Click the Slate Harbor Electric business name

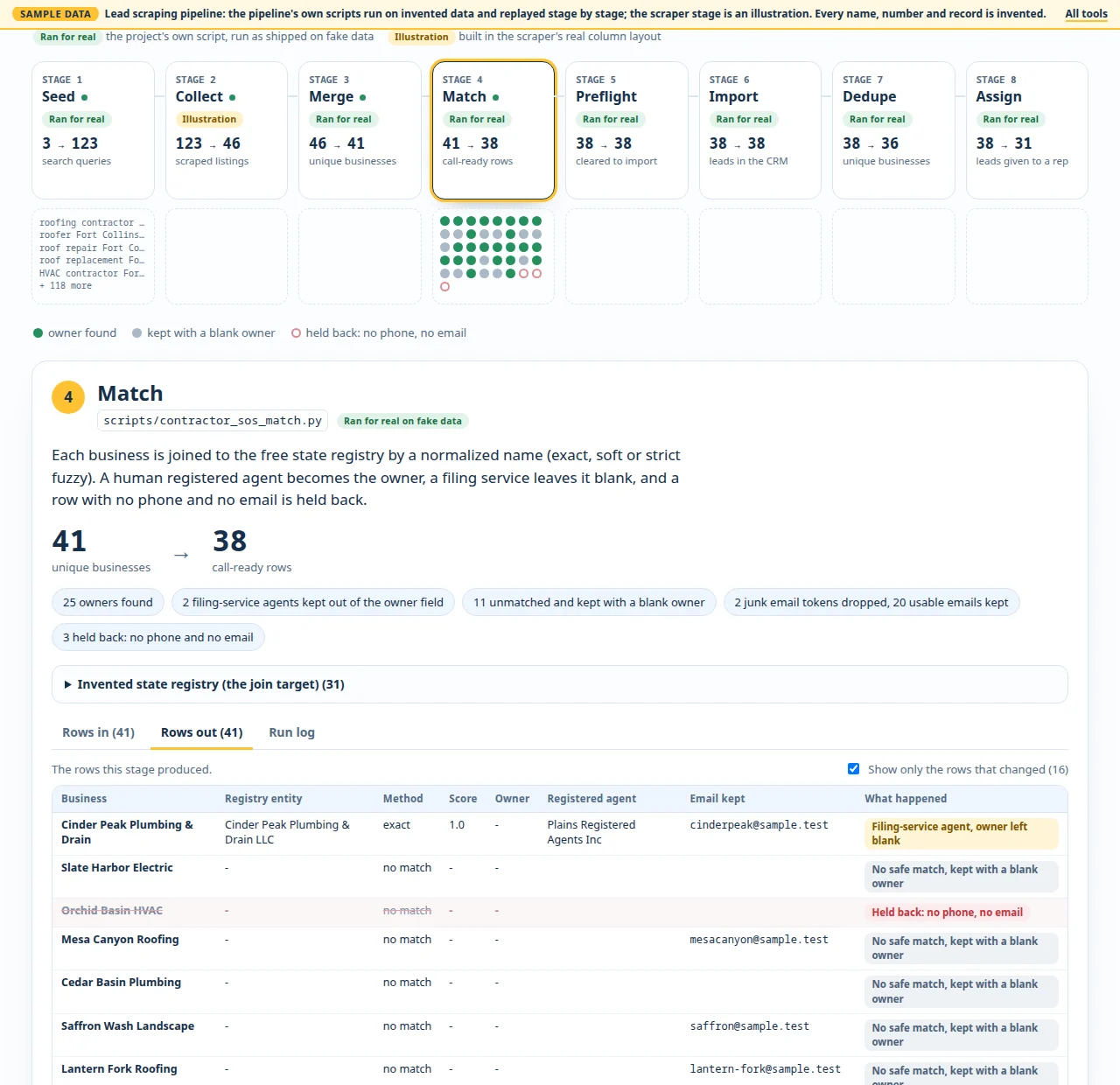click(117, 868)
